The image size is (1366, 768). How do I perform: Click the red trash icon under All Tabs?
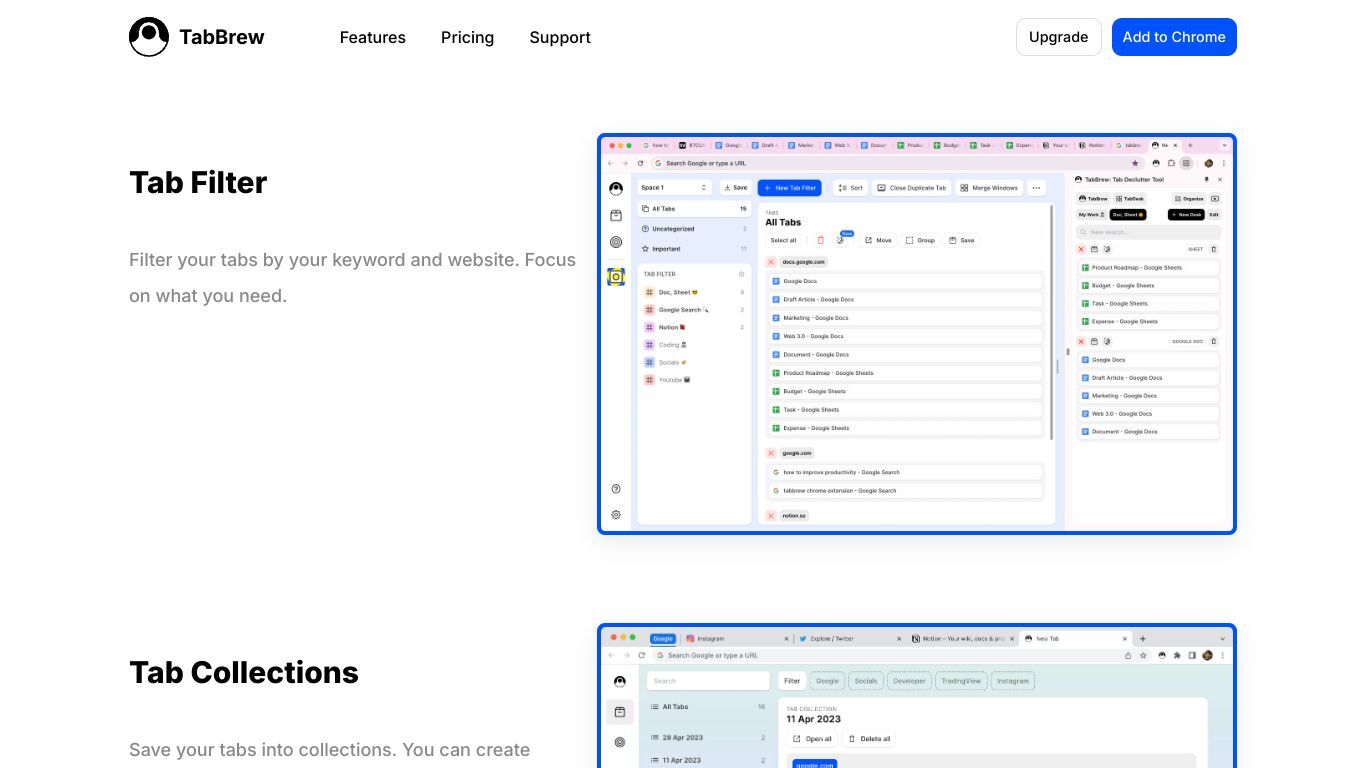pyautogui.click(x=821, y=240)
